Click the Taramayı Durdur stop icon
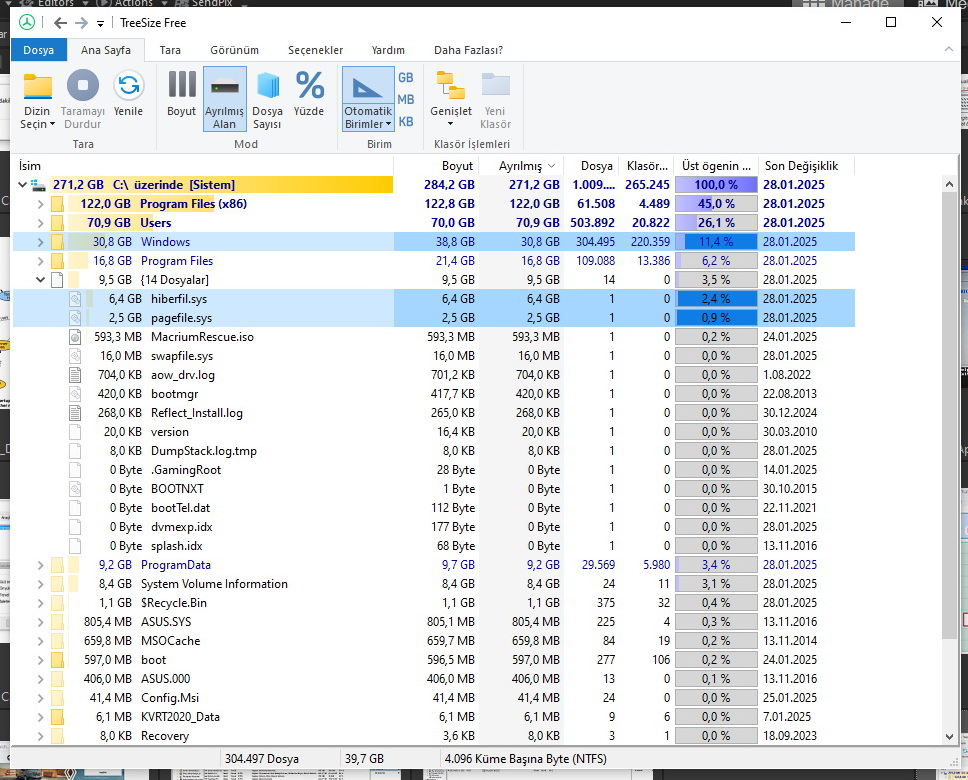 83,85
